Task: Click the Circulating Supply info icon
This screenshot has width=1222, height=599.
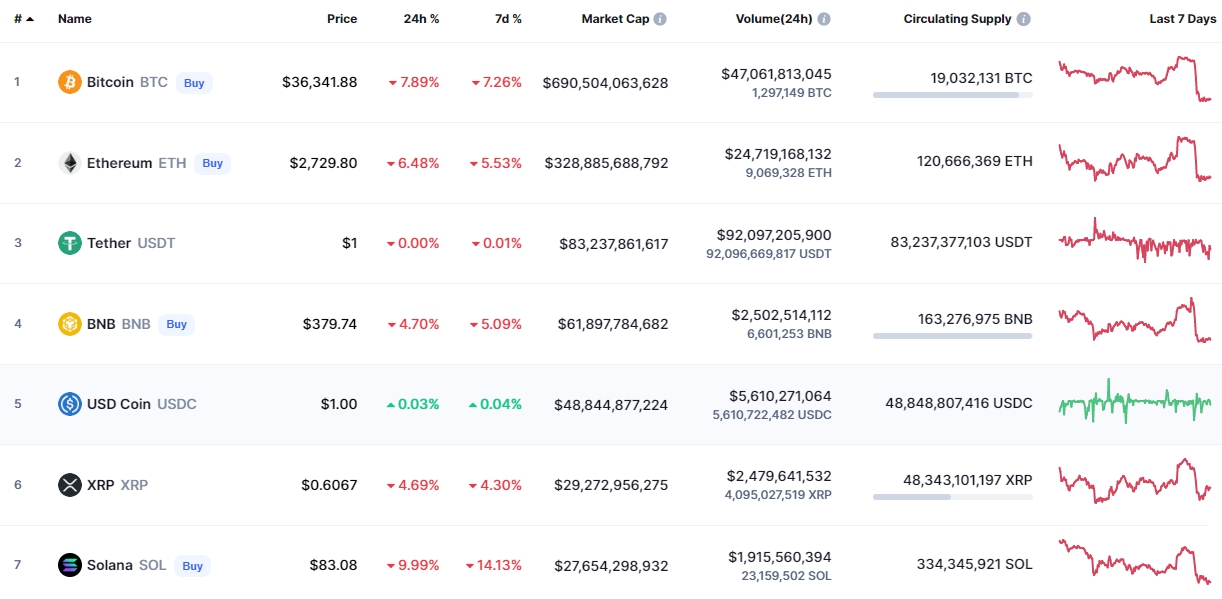Action: point(1024,19)
